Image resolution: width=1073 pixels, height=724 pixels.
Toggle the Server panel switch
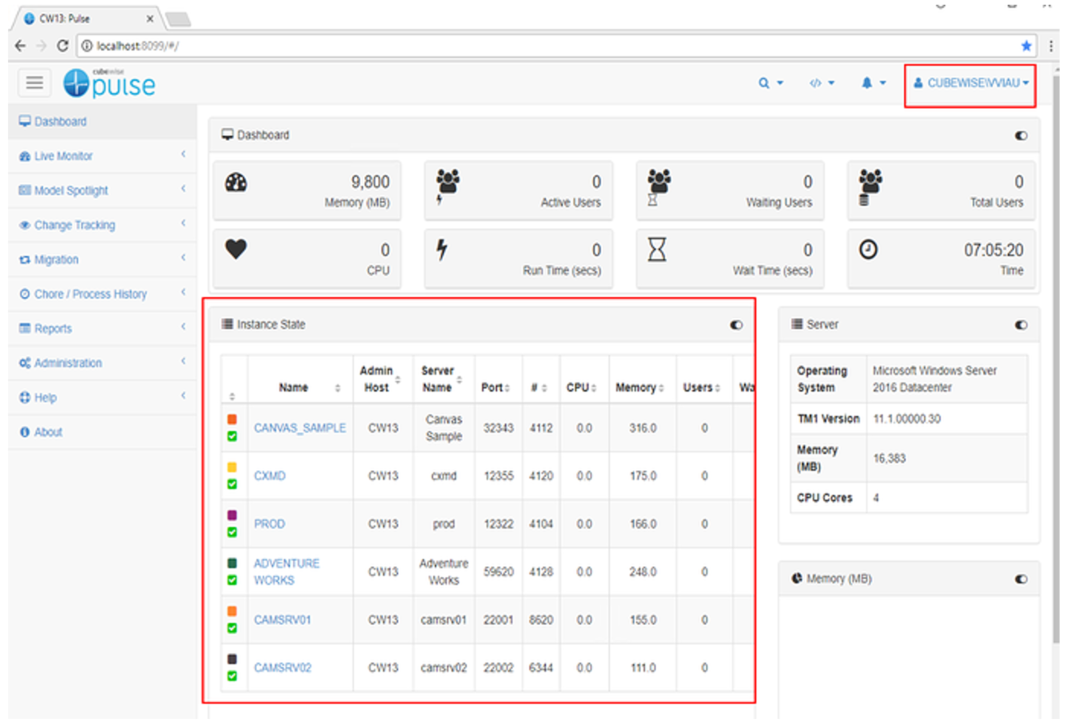pyautogui.click(x=1020, y=325)
